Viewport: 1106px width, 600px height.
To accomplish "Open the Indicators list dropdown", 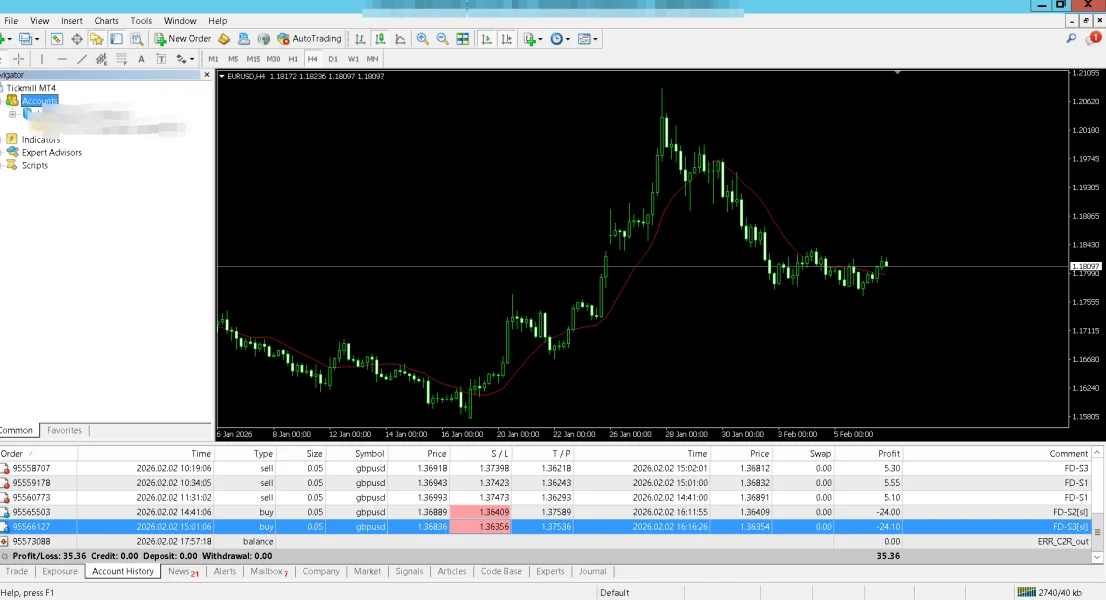I will pos(533,39).
